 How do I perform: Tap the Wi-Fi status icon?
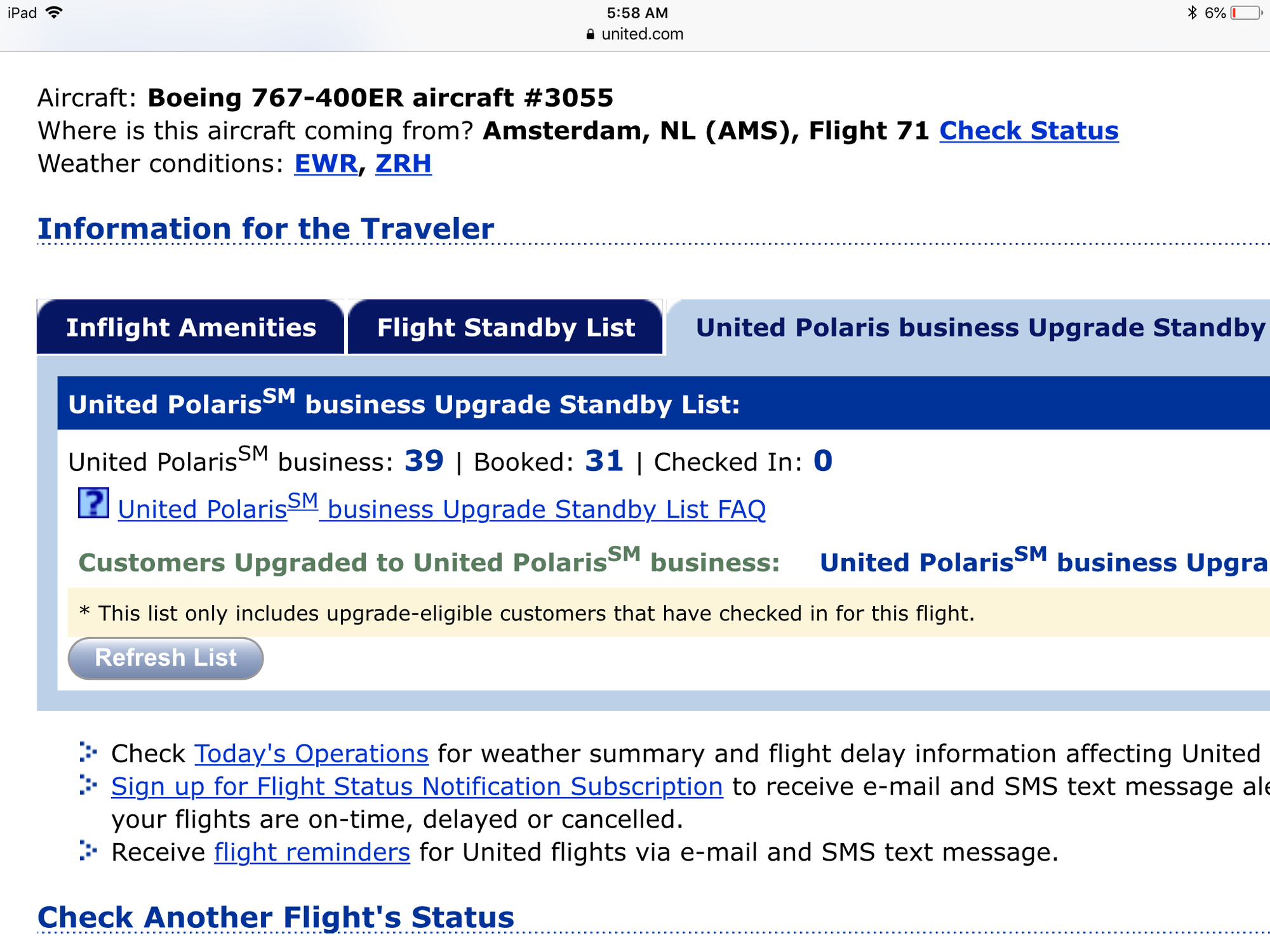(x=55, y=13)
